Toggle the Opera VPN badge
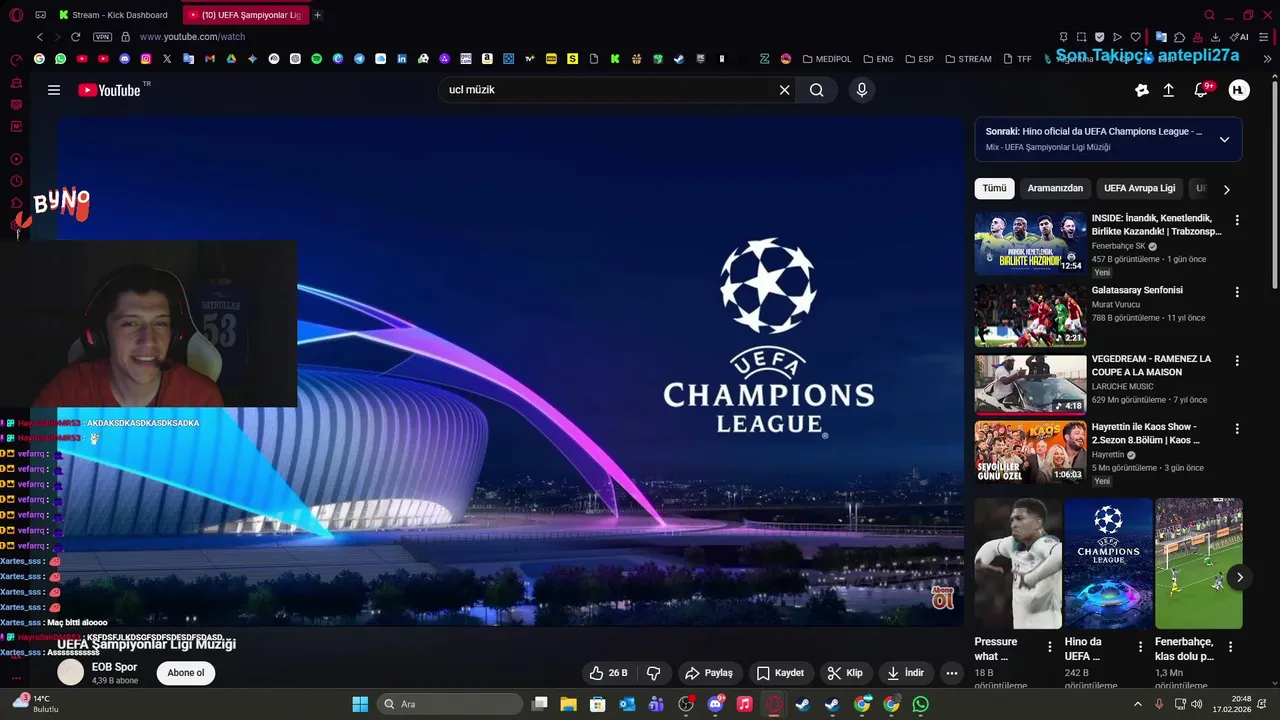Image resolution: width=1280 pixels, height=720 pixels. pos(102,37)
